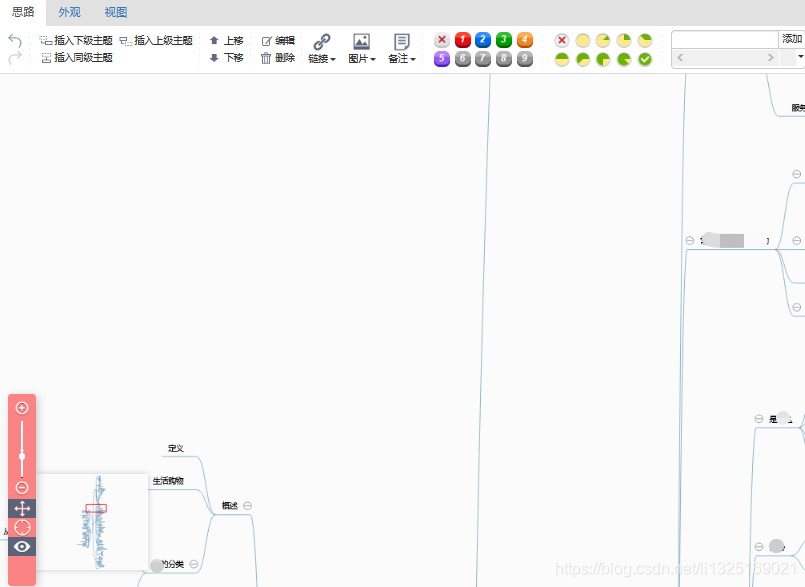Click the 添加 add button
Viewport: 805px width, 587px height.
coord(792,39)
